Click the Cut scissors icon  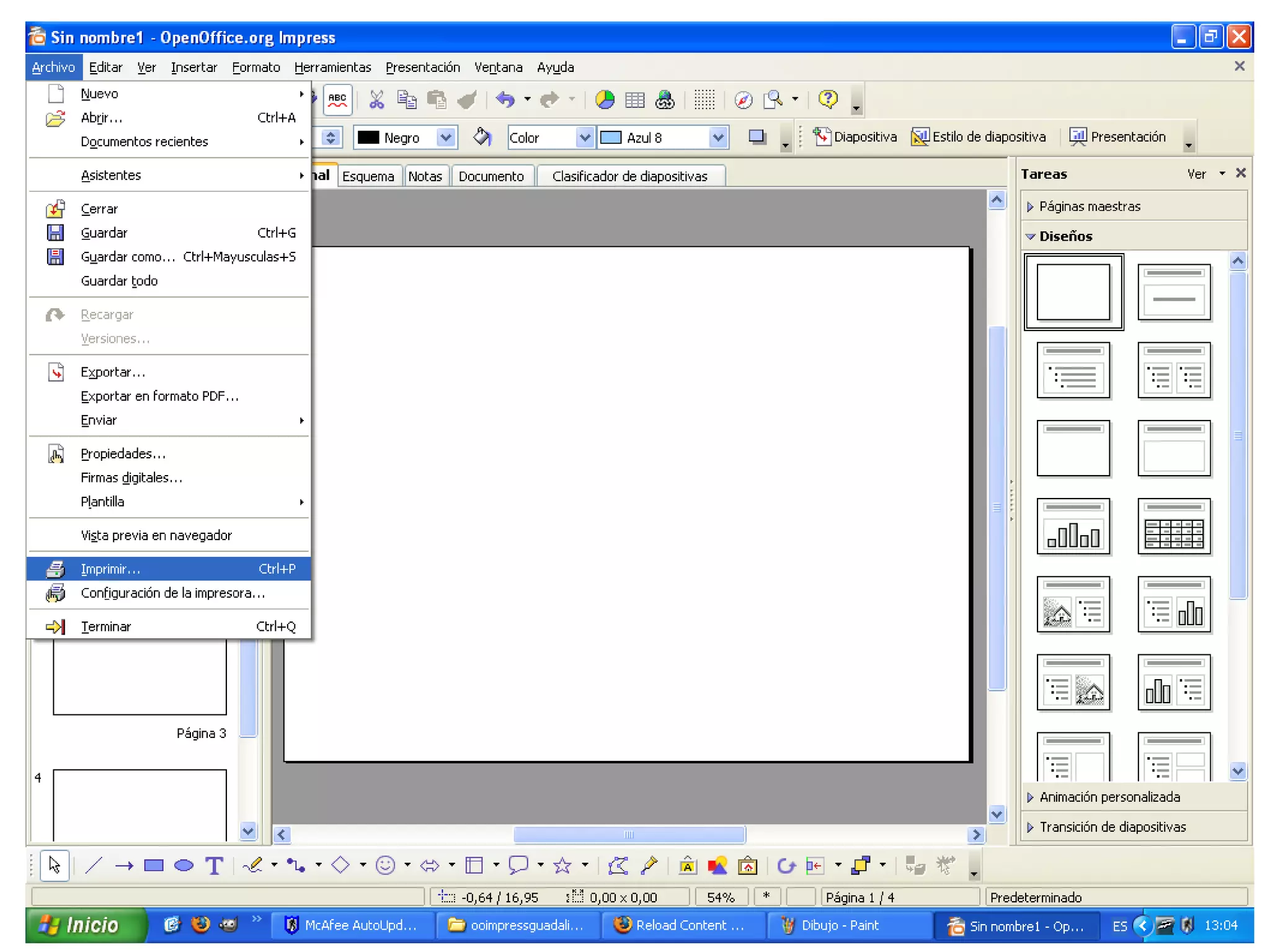tap(376, 100)
